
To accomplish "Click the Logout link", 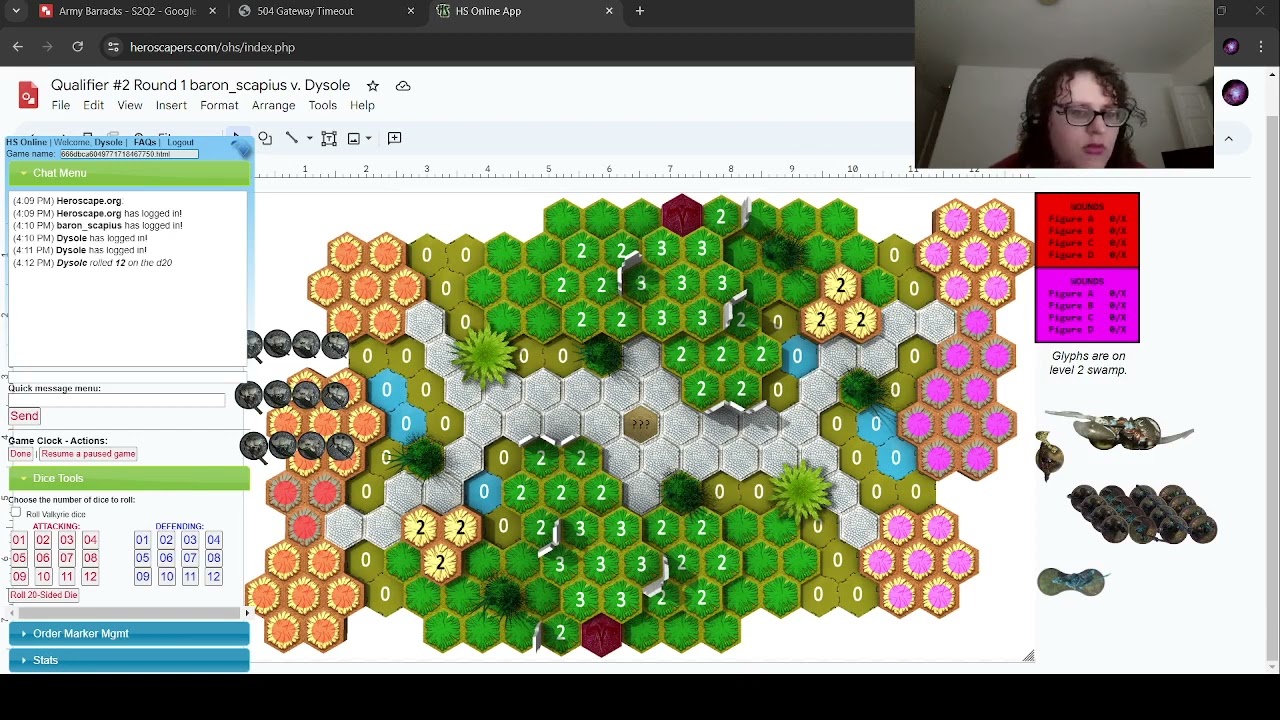I will pyautogui.click(x=180, y=142).
